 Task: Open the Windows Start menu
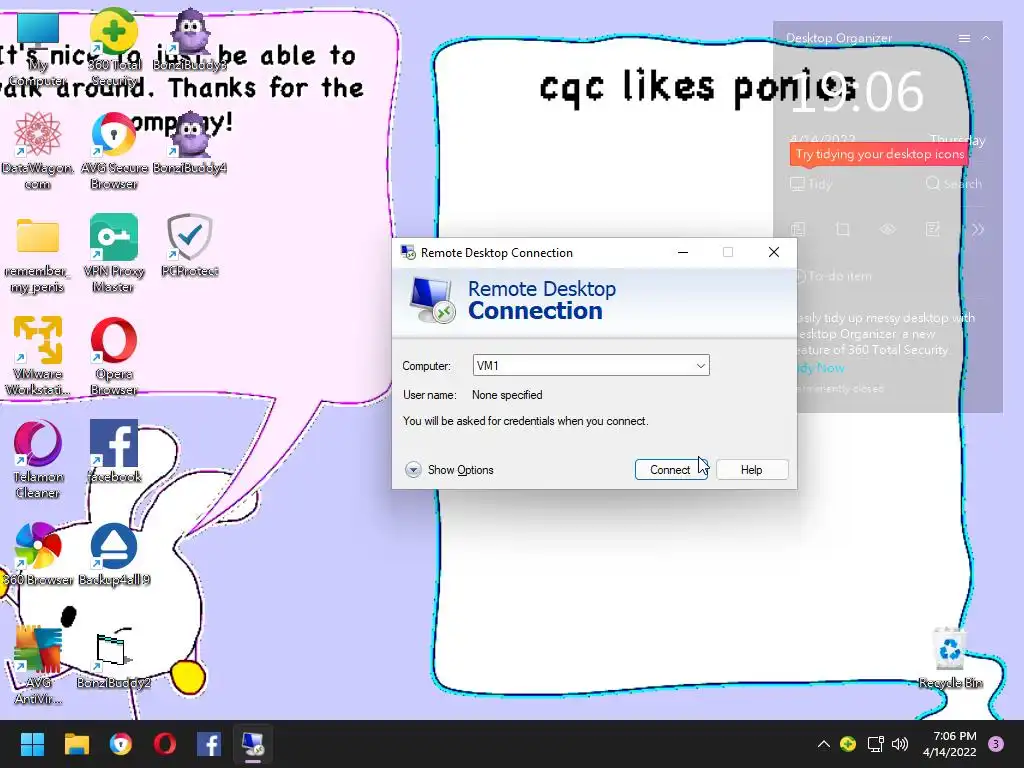(x=32, y=744)
